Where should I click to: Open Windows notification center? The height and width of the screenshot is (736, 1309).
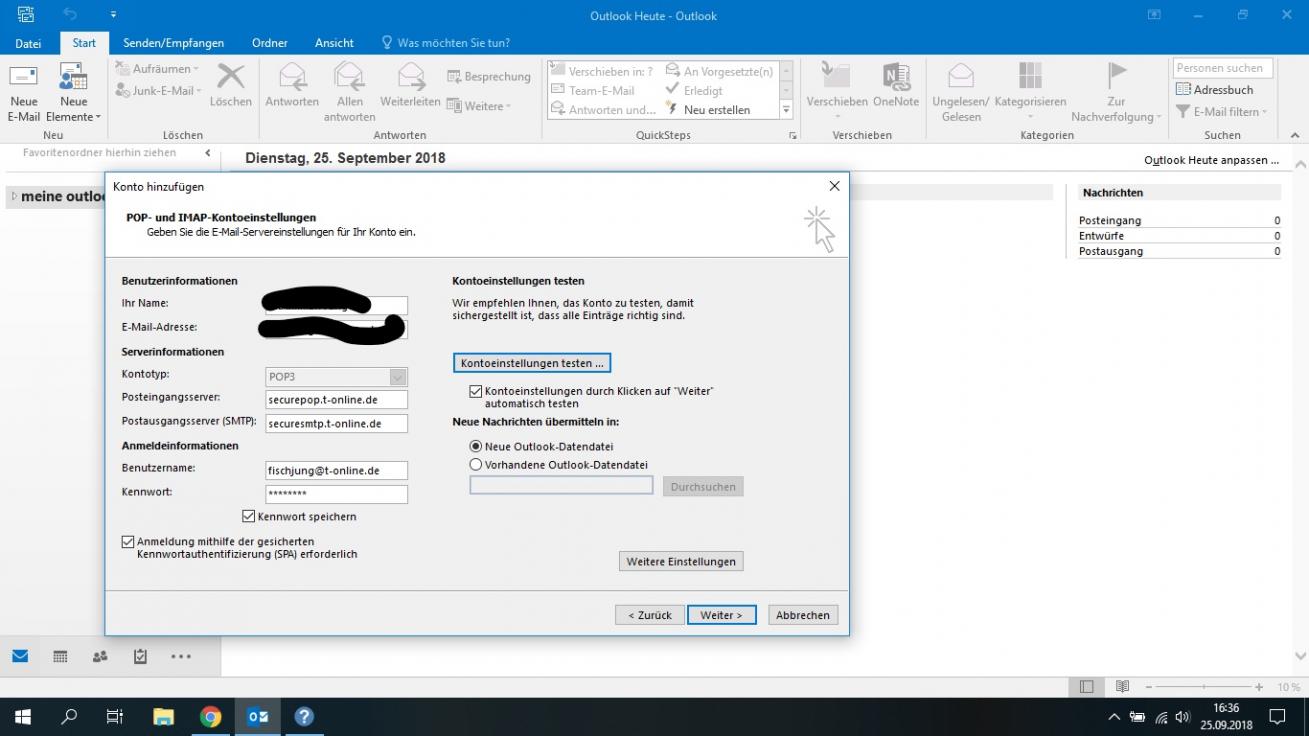coord(1277,716)
